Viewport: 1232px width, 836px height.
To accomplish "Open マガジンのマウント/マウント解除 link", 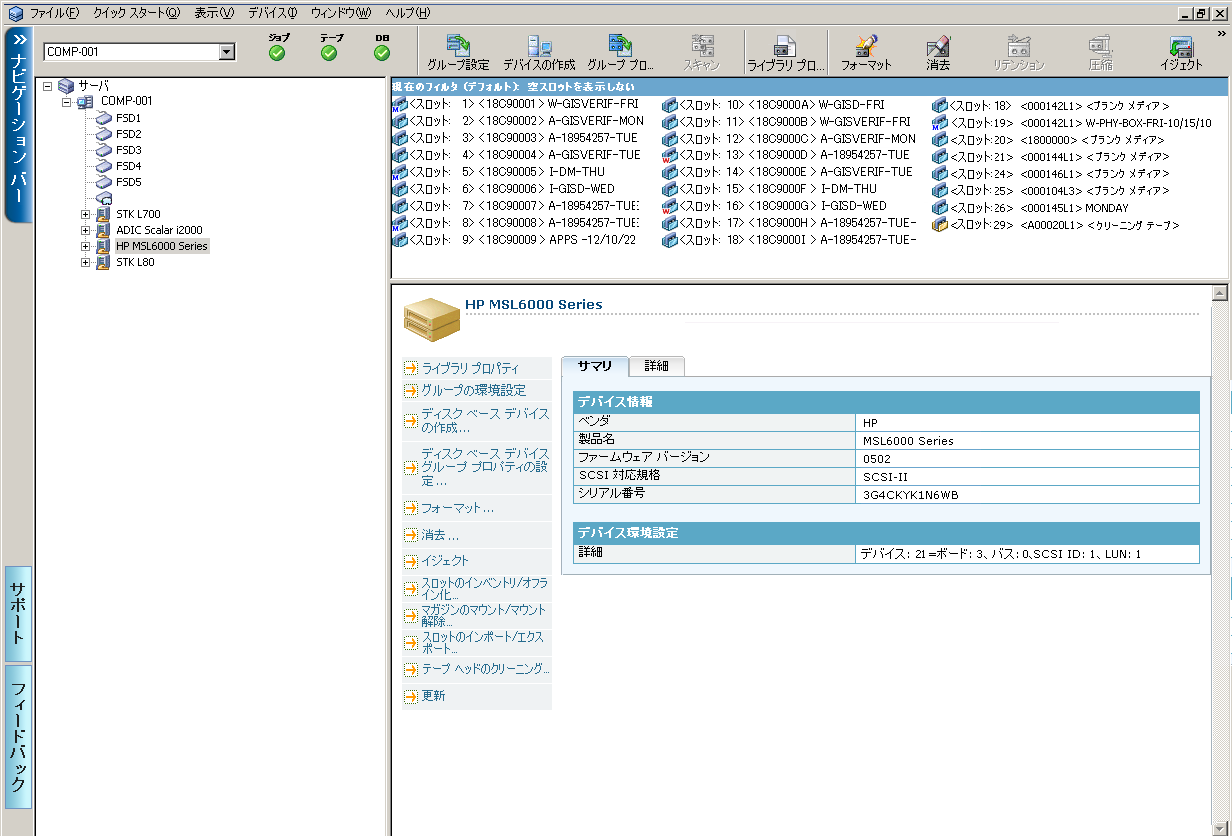I will [483, 616].
